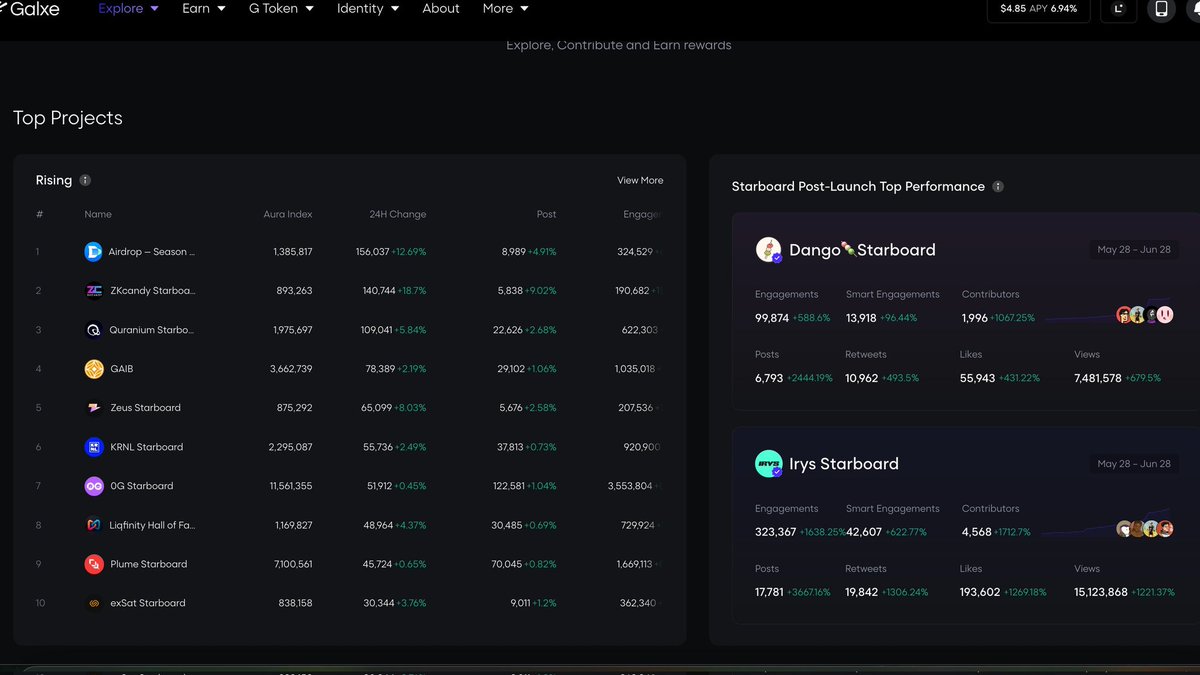Click the Plume Starboard logo icon
The height and width of the screenshot is (675, 1200).
pos(94,564)
